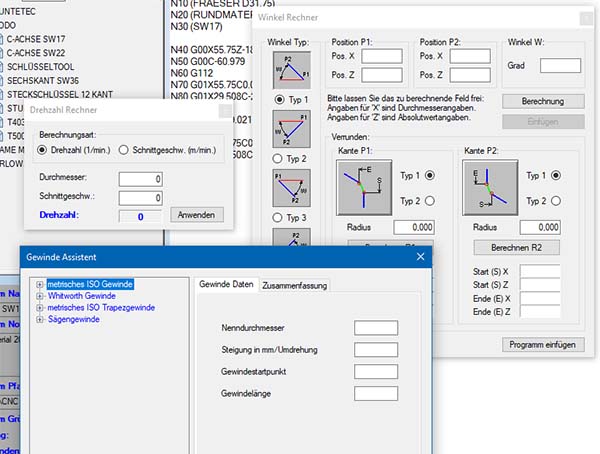Click Kante P1 Radius field
Screen dimensions: 600x454
tap(414, 227)
